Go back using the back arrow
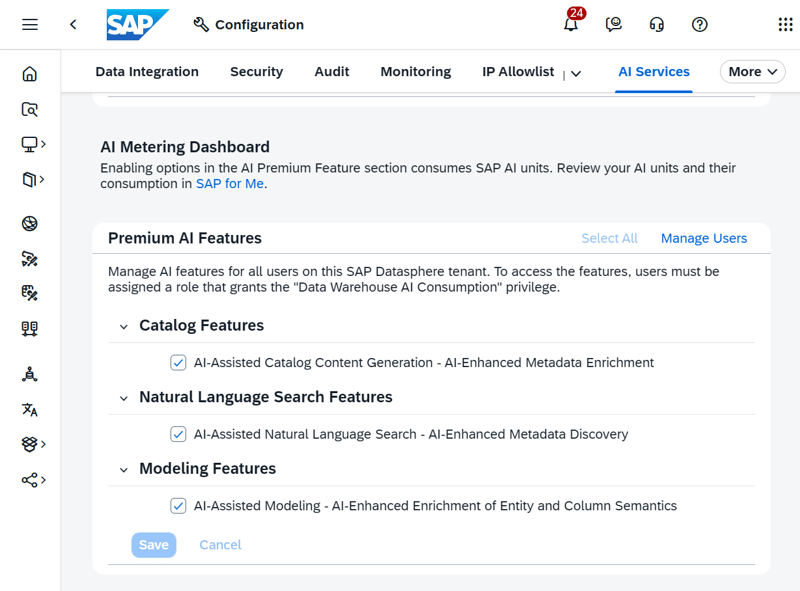The height and width of the screenshot is (591, 800). coord(73,24)
